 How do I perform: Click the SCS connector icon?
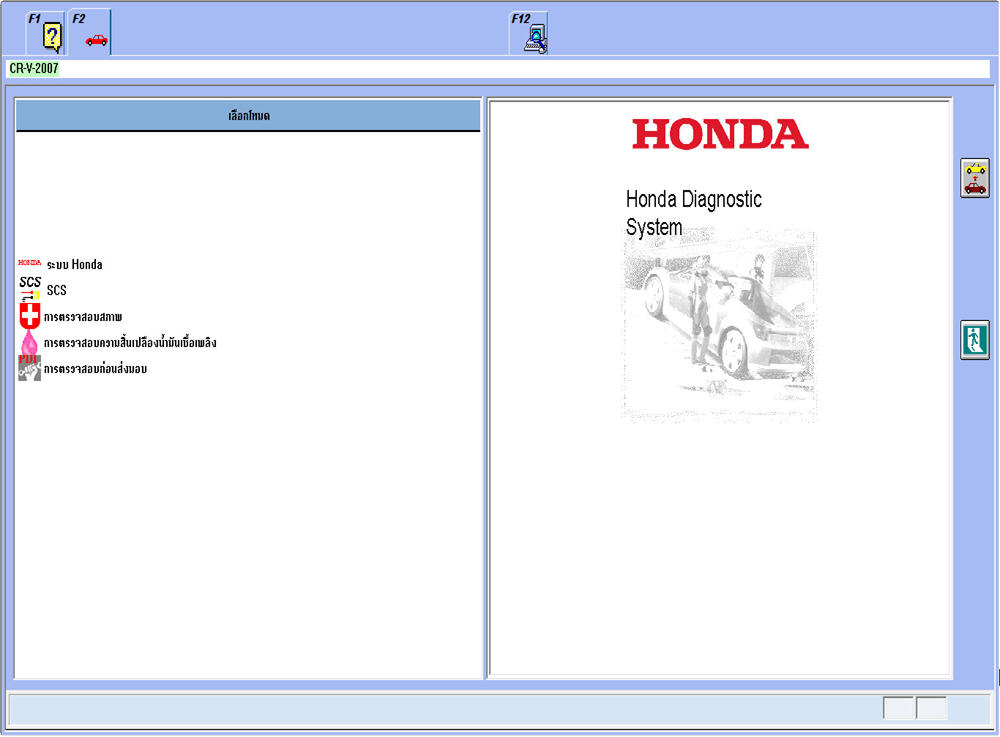coord(29,289)
